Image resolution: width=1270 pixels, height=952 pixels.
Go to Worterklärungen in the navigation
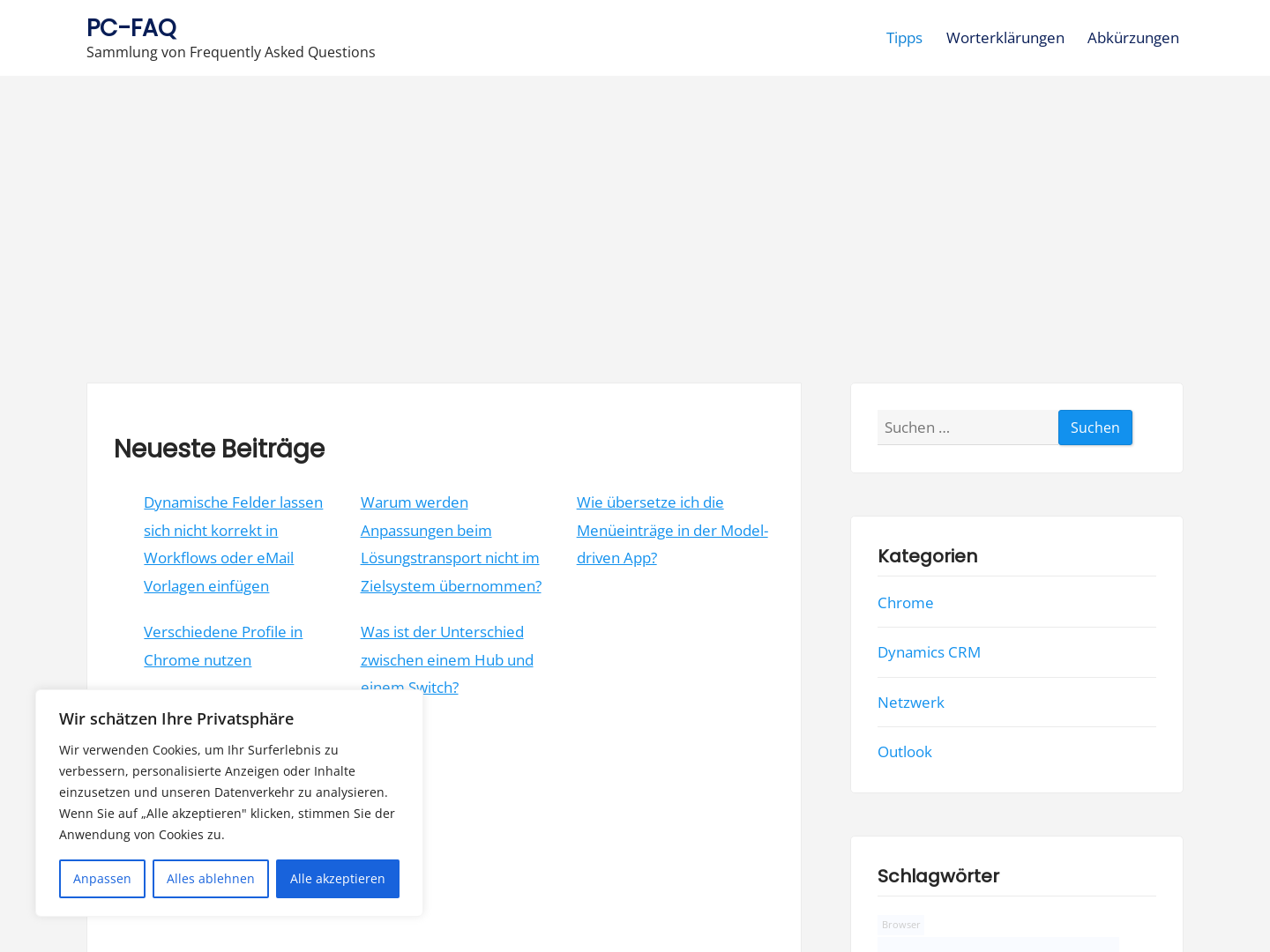(x=1005, y=38)
